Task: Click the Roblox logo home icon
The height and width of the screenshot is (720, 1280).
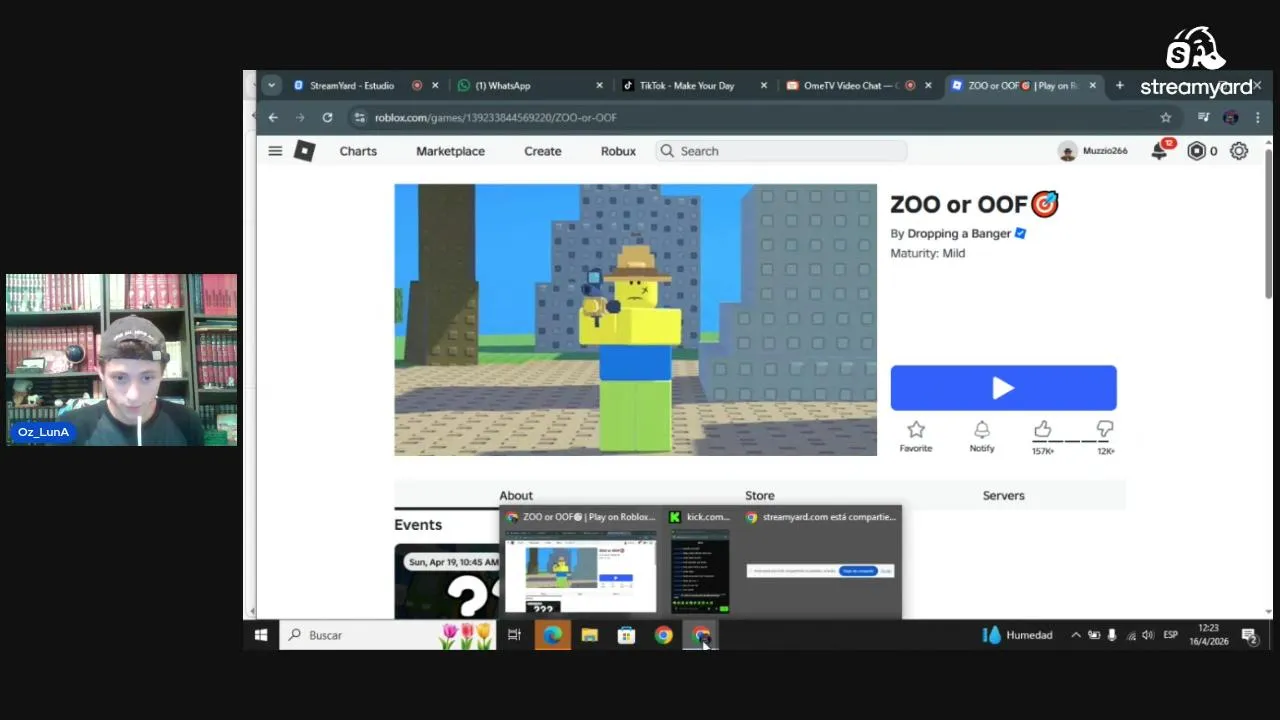Action: [305, 151]
